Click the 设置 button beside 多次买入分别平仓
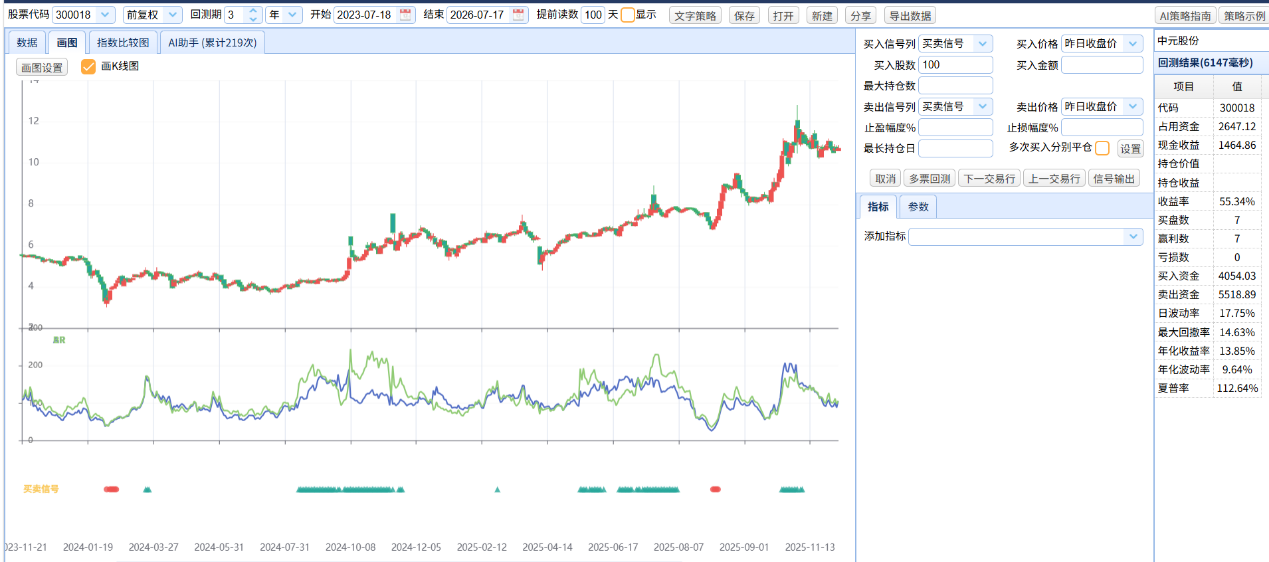Screen dimensions: 1269x562 [1130, 149]
